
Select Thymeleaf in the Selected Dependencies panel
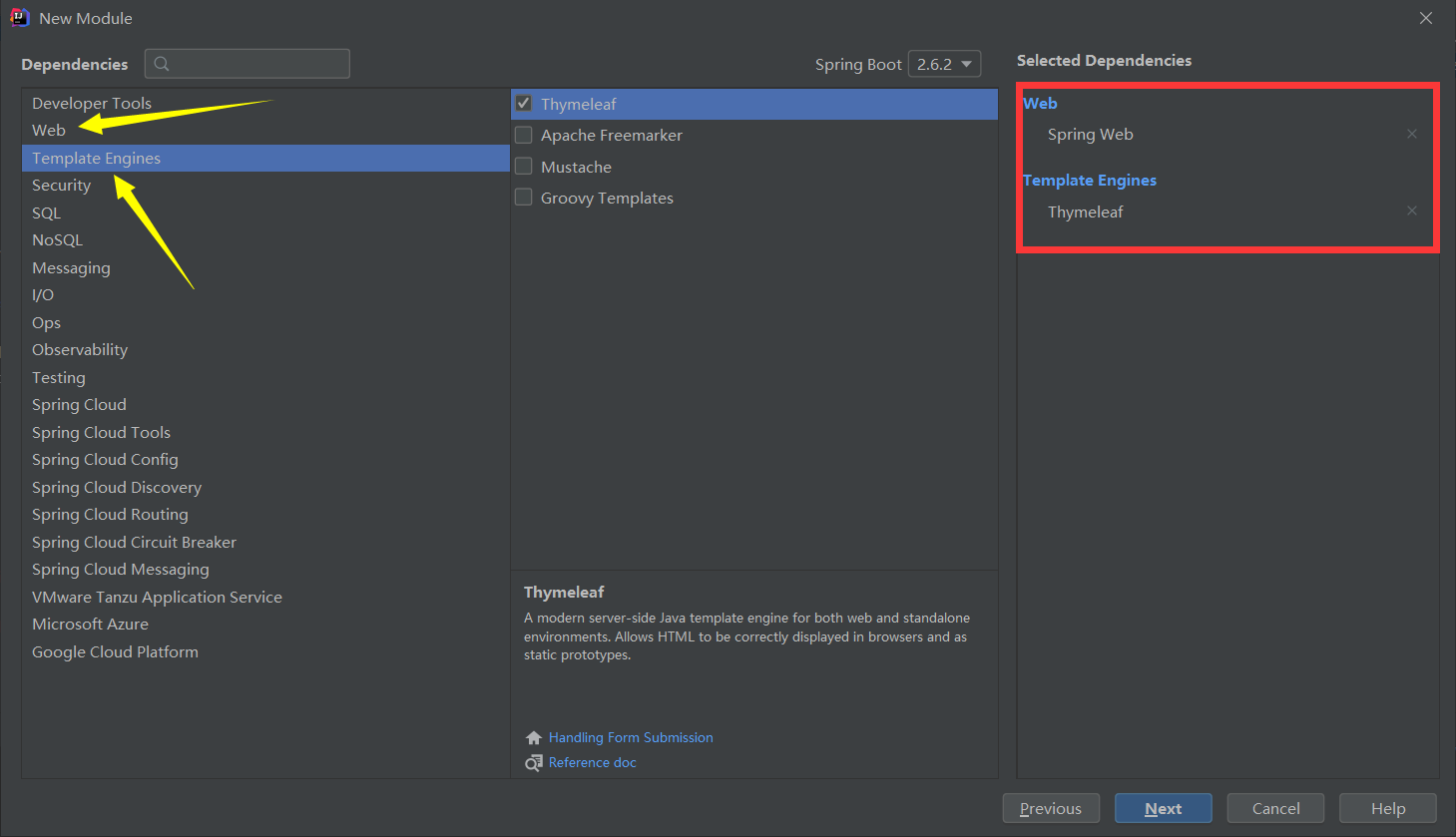pos(1086,211)
